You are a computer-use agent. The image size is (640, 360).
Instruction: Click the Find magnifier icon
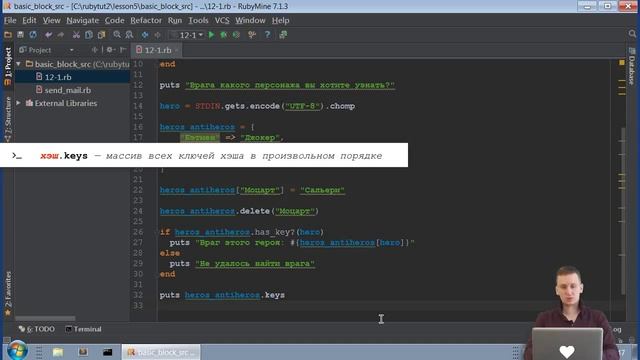(x=117, y=35)
